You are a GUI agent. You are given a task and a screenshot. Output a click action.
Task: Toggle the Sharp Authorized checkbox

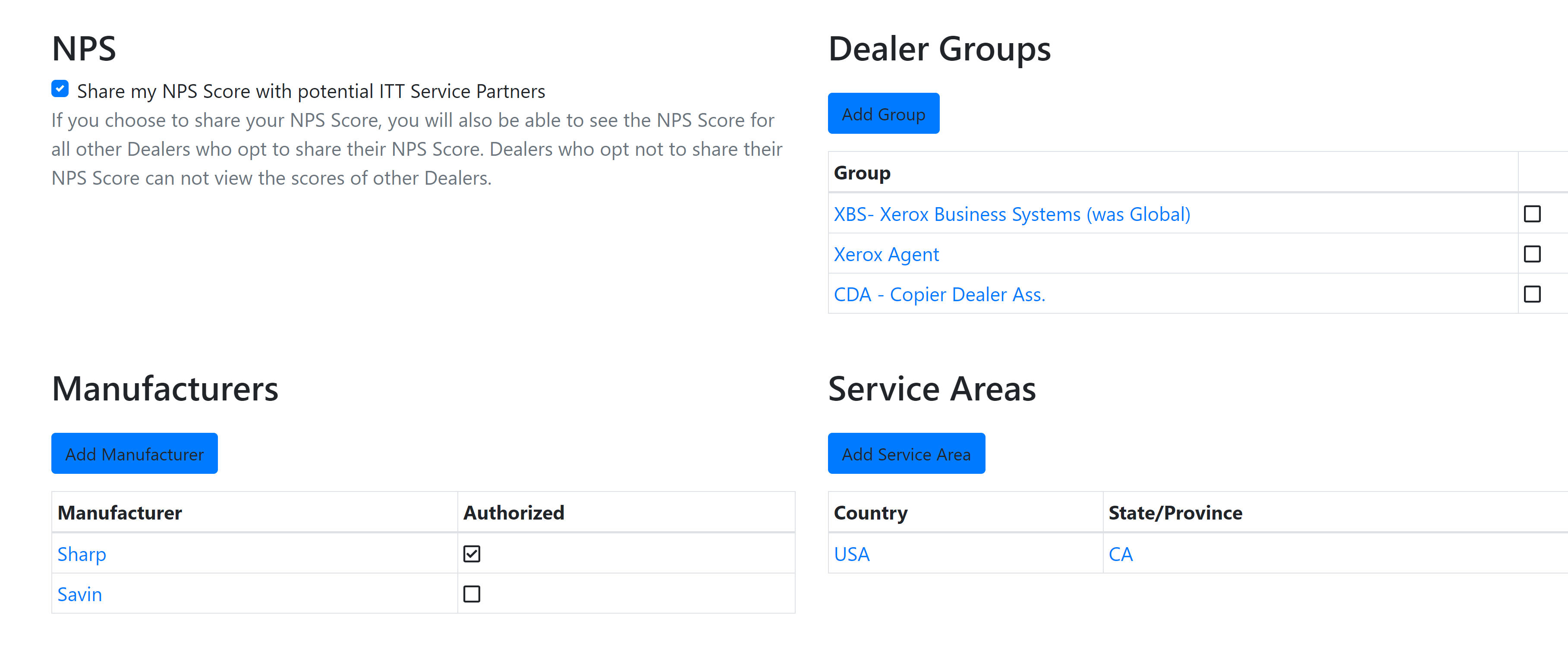click(472, 554)
